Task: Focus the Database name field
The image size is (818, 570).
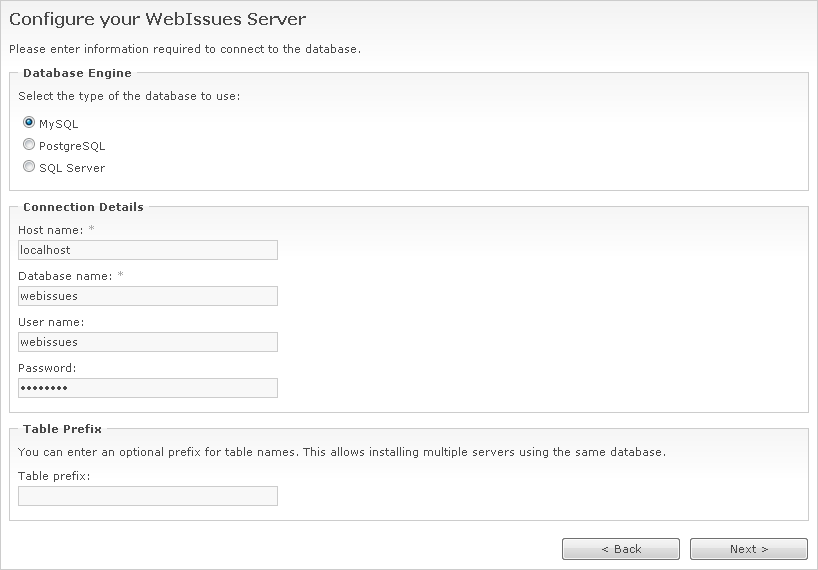Action: point(148,296)
